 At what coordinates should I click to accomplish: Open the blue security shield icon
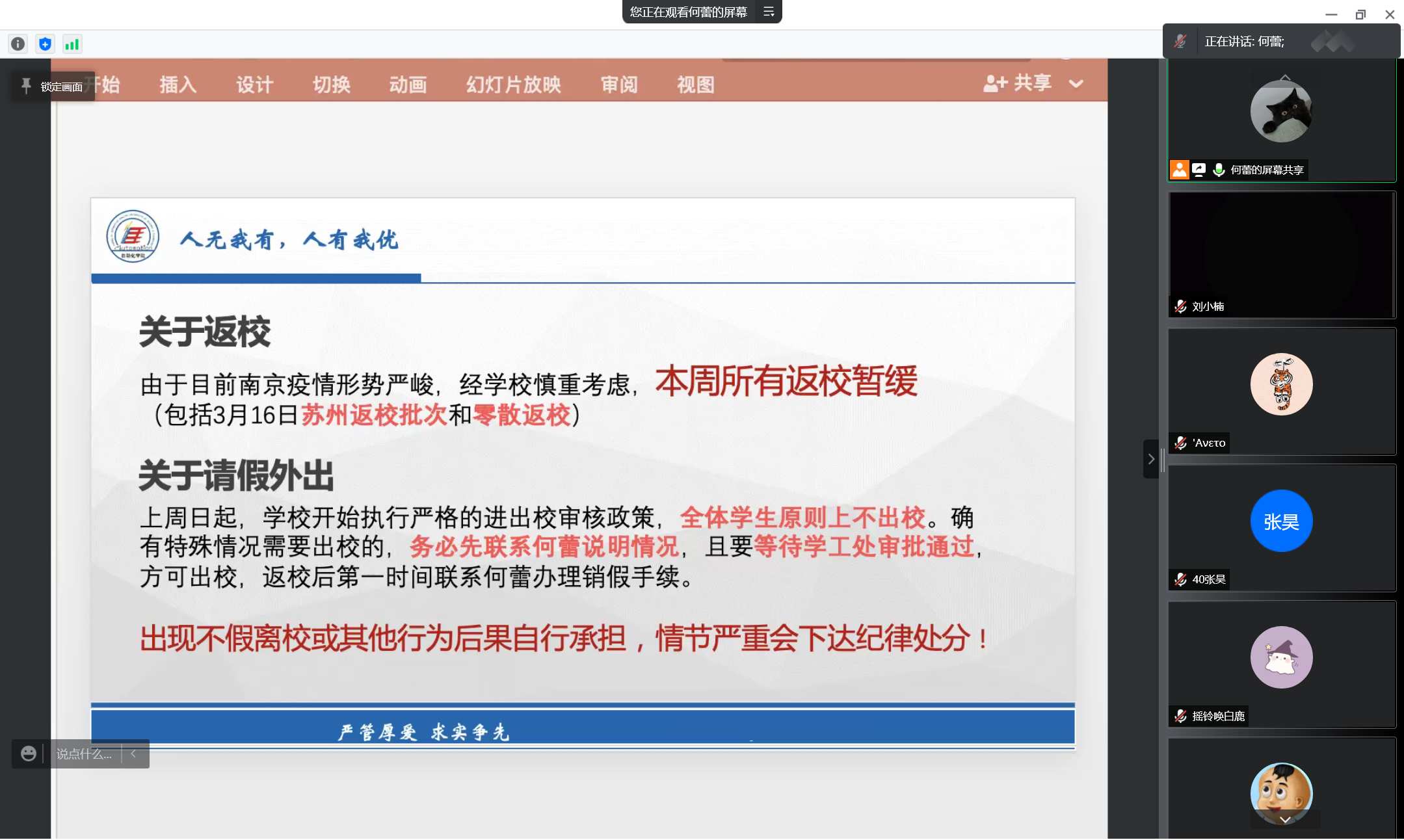coord(45,44)
